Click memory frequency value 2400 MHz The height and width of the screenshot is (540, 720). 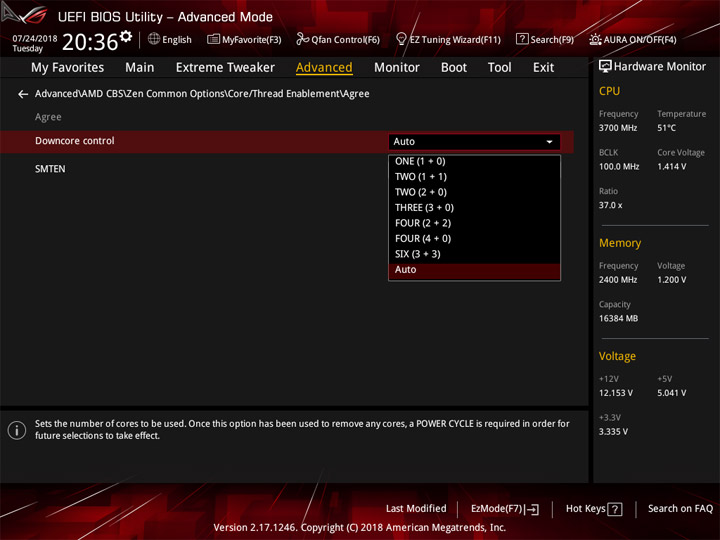point(618,280)
